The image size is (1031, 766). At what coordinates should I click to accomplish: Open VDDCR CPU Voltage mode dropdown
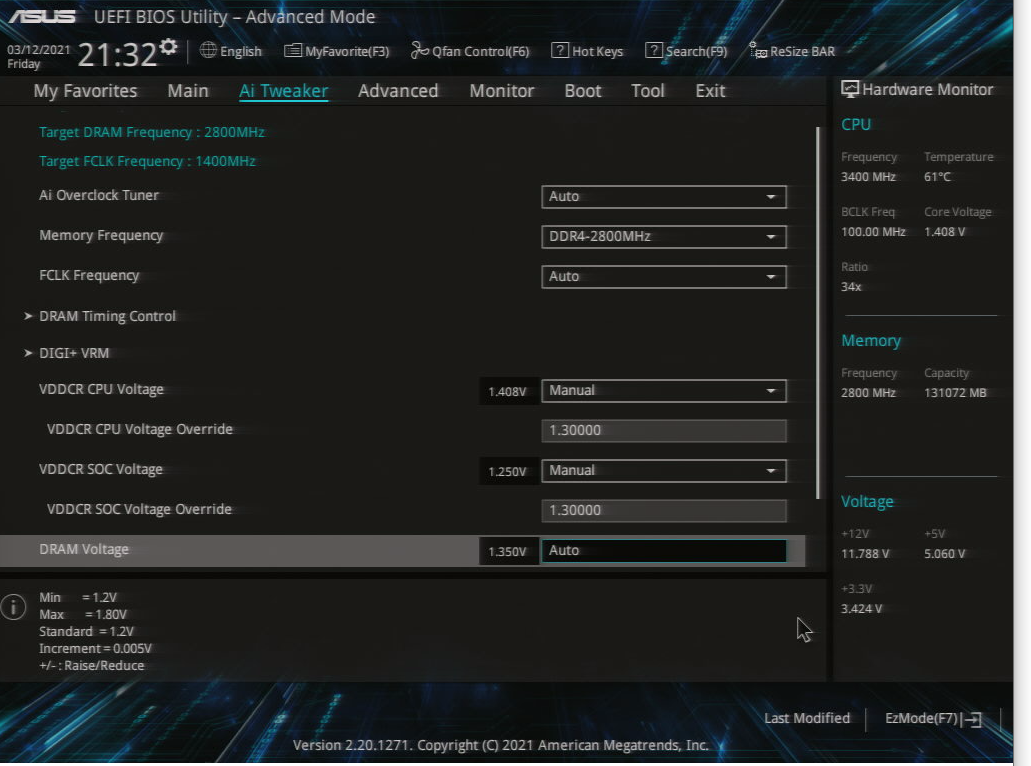[663, 391]
